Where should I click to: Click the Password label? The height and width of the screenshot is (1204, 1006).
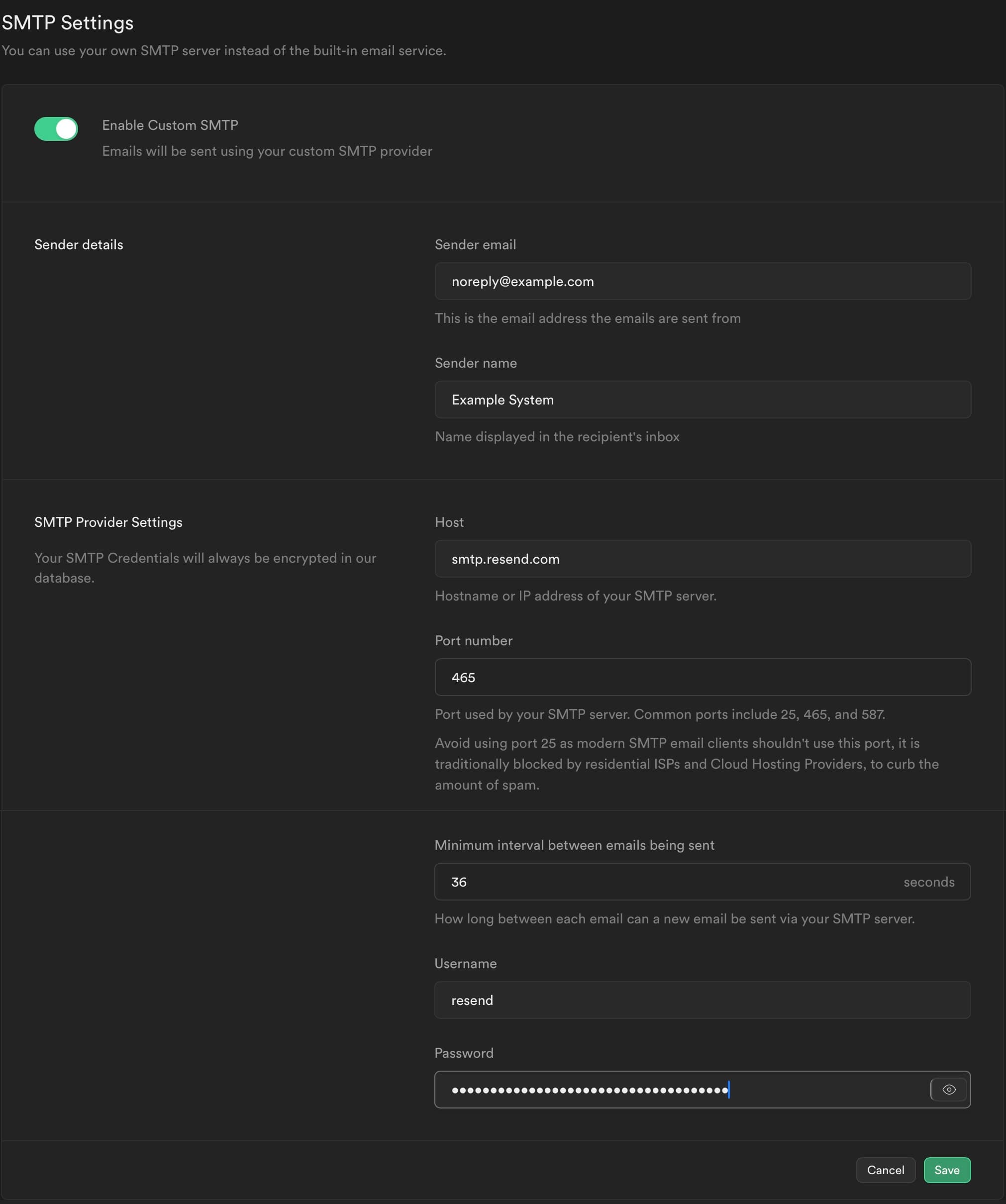coord(464,1053)
